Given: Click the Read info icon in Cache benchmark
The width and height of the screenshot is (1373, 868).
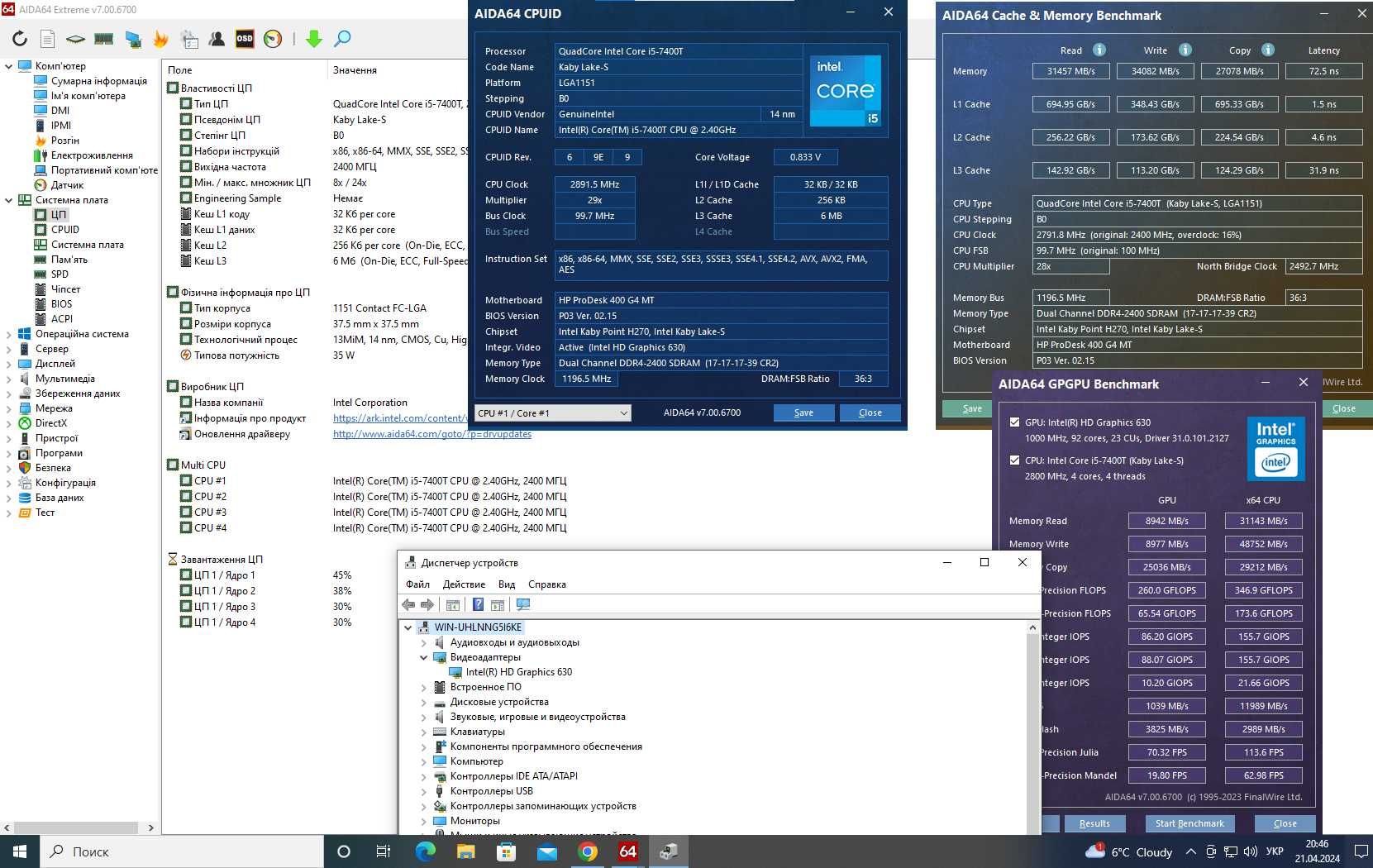Looking at the screenshot, I should coord(1099,50).
